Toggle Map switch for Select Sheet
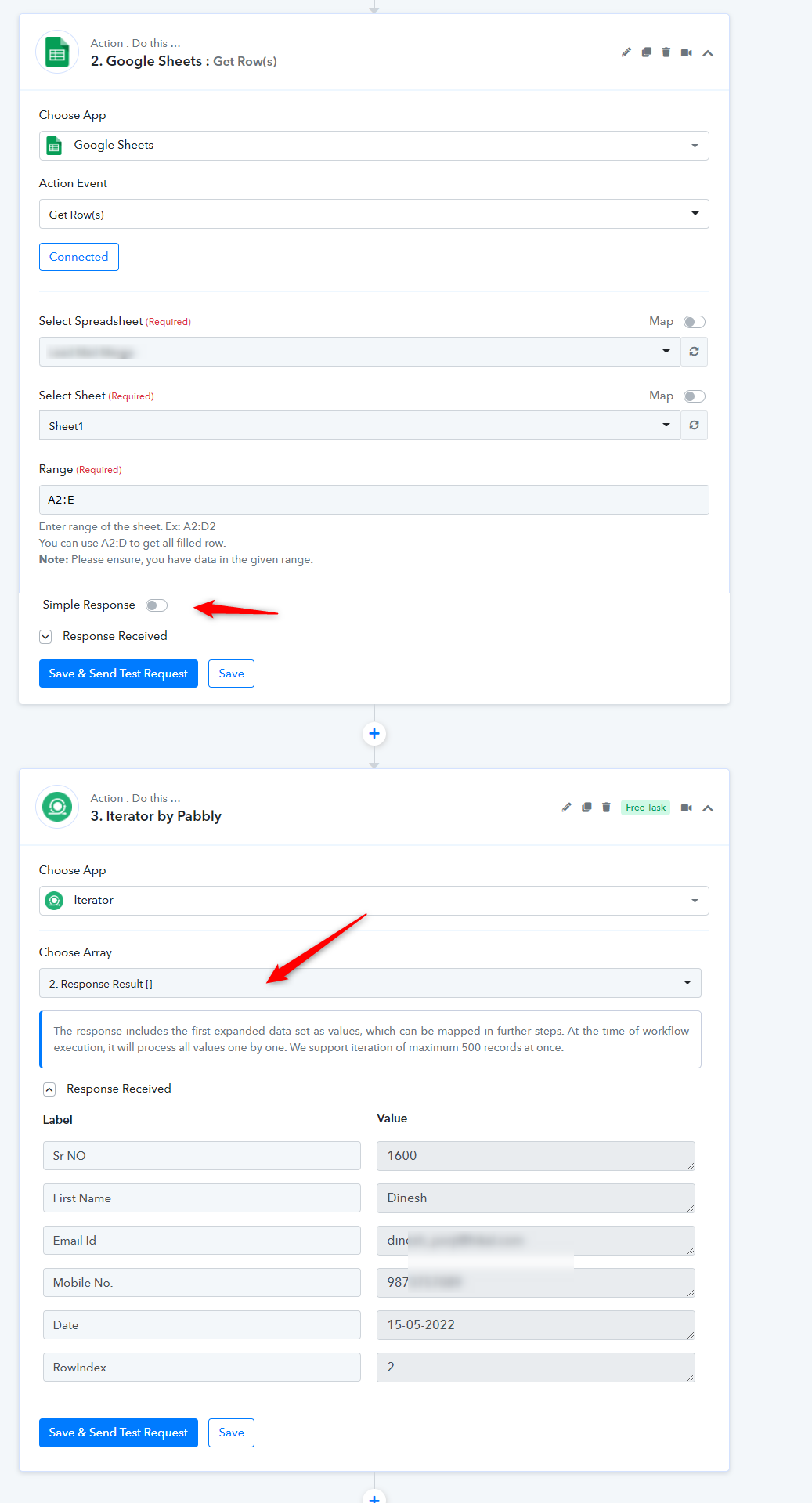812x1503 pixels. click(695, 396)
